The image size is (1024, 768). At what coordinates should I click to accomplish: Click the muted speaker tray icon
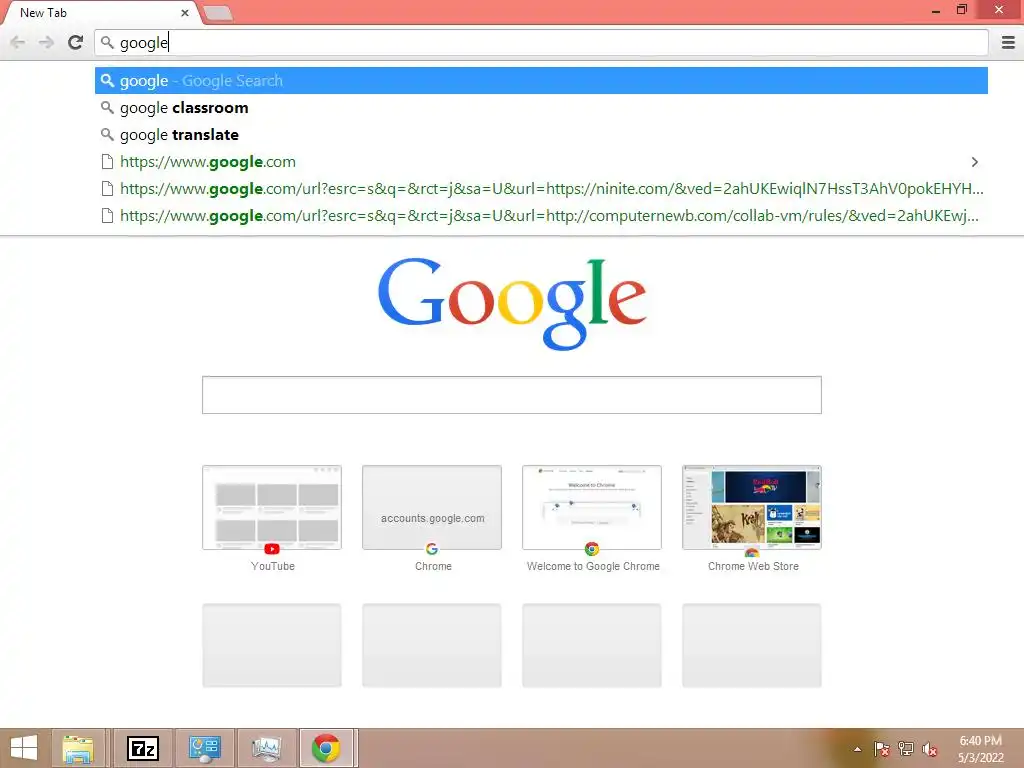[930, 749]
